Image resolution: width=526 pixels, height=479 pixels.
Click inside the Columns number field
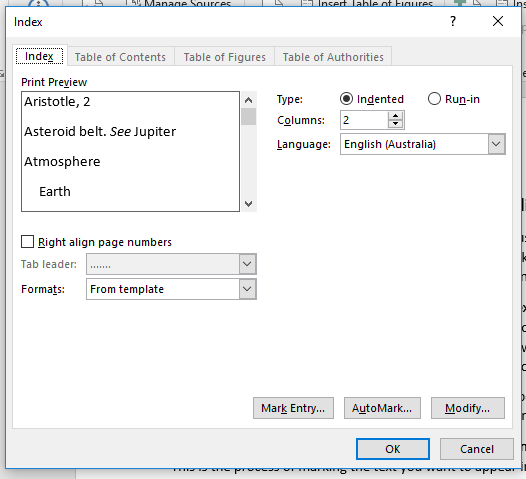coord(364,120)
